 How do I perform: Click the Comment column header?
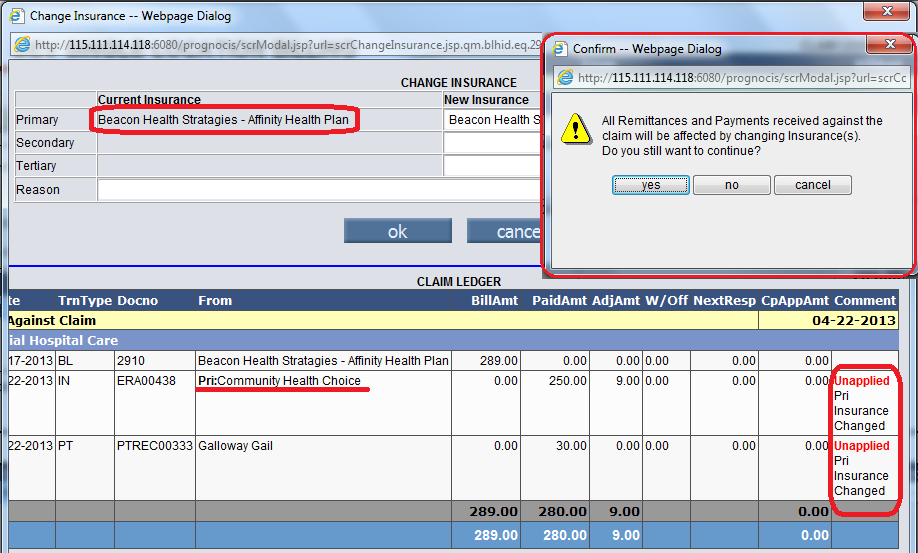point(865,301)
